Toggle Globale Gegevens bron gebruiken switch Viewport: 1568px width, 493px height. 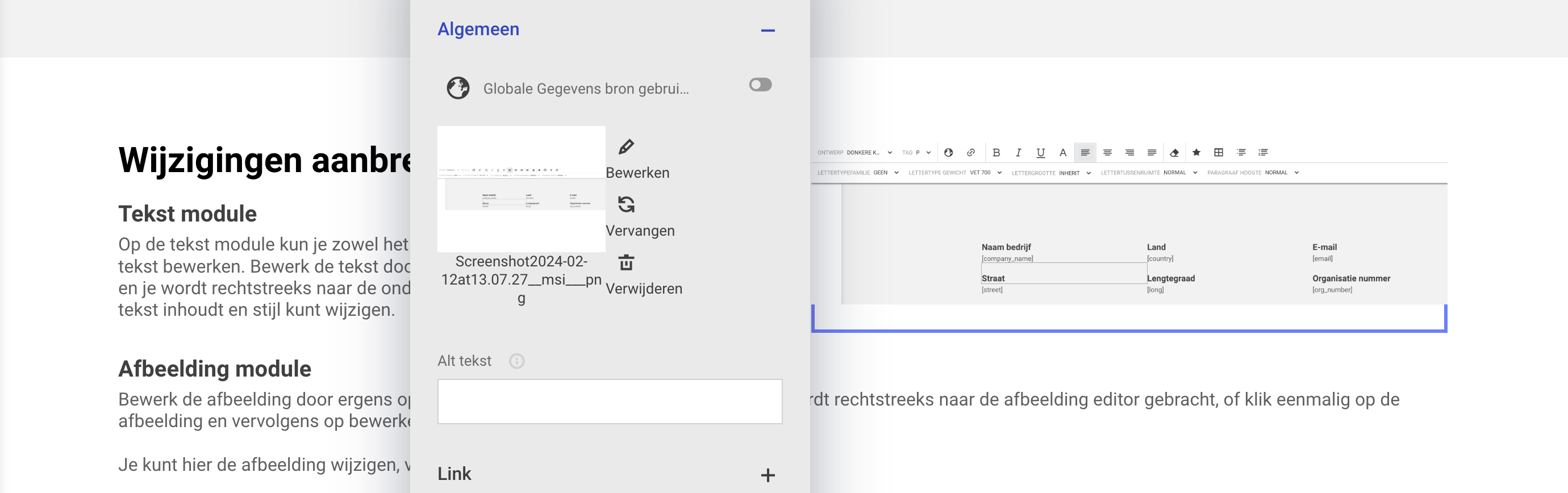point(760,85)
